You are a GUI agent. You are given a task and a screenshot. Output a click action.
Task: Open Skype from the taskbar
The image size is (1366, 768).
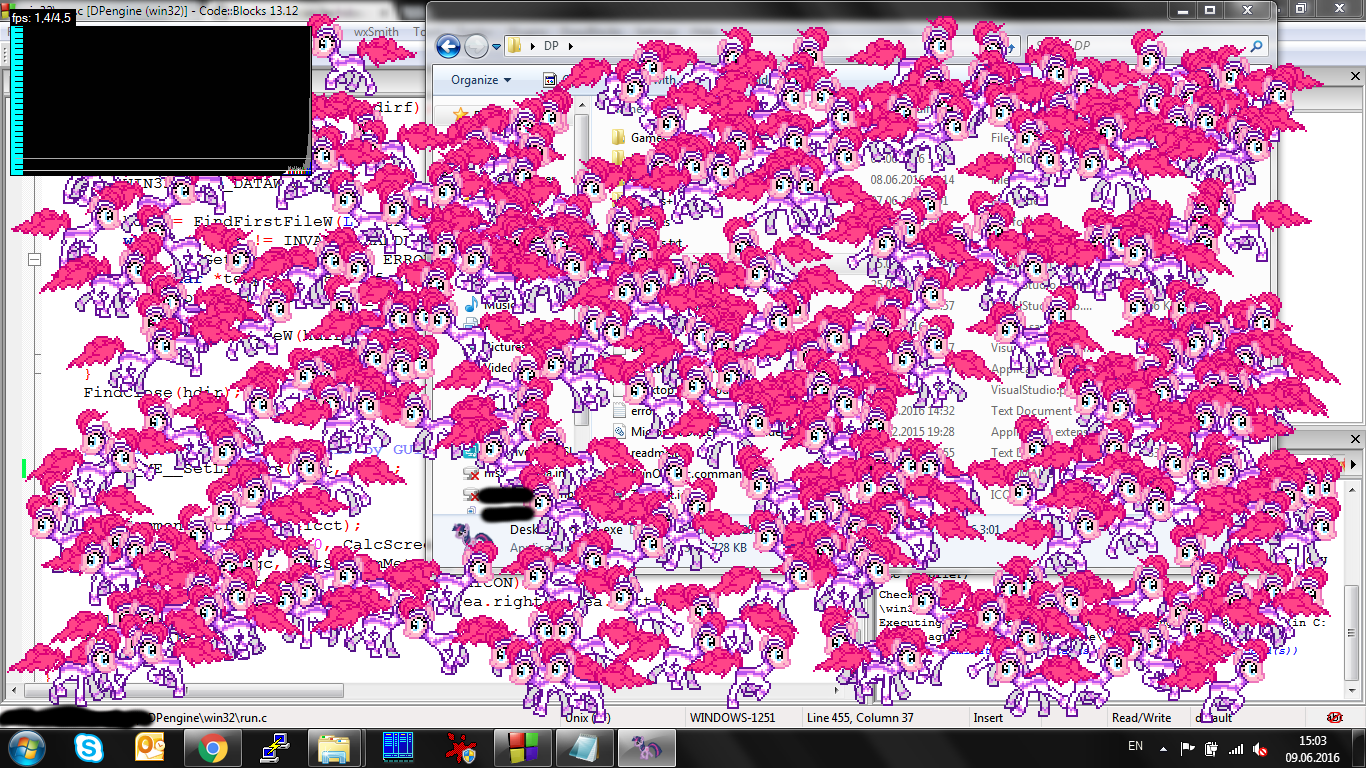88,748
